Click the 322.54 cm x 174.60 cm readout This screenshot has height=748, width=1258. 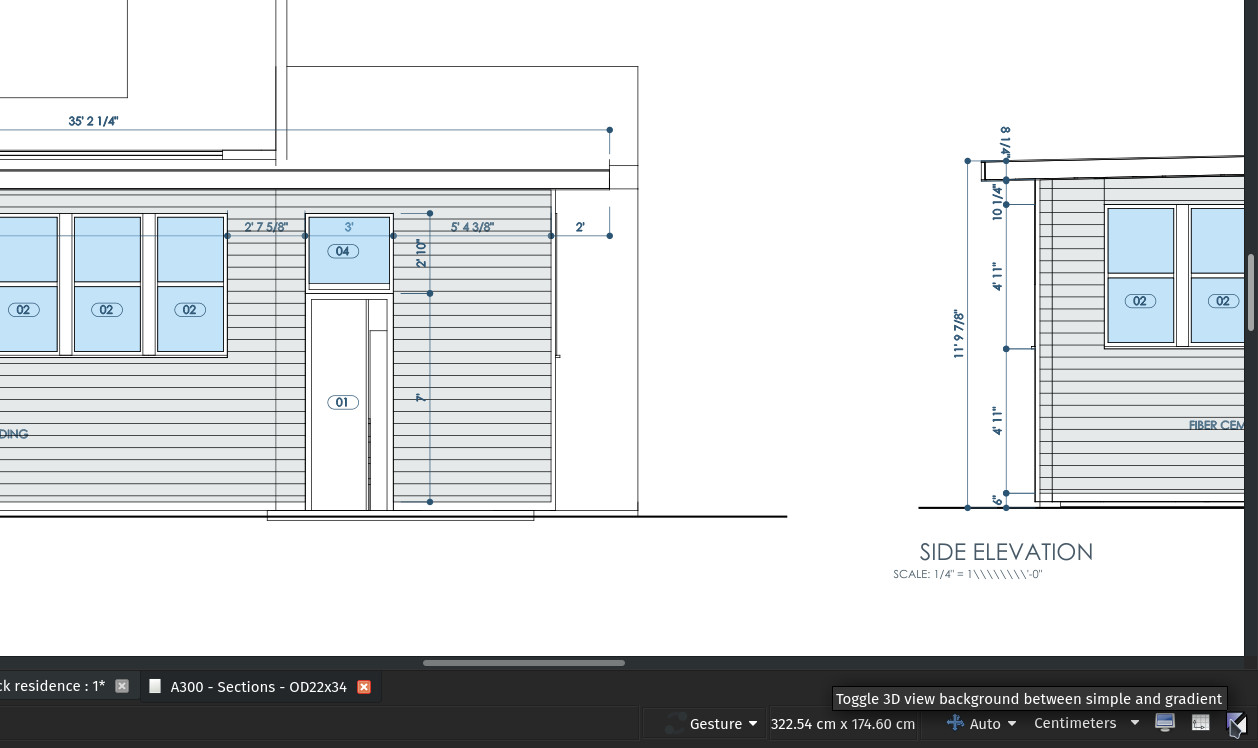coord(842,723)
